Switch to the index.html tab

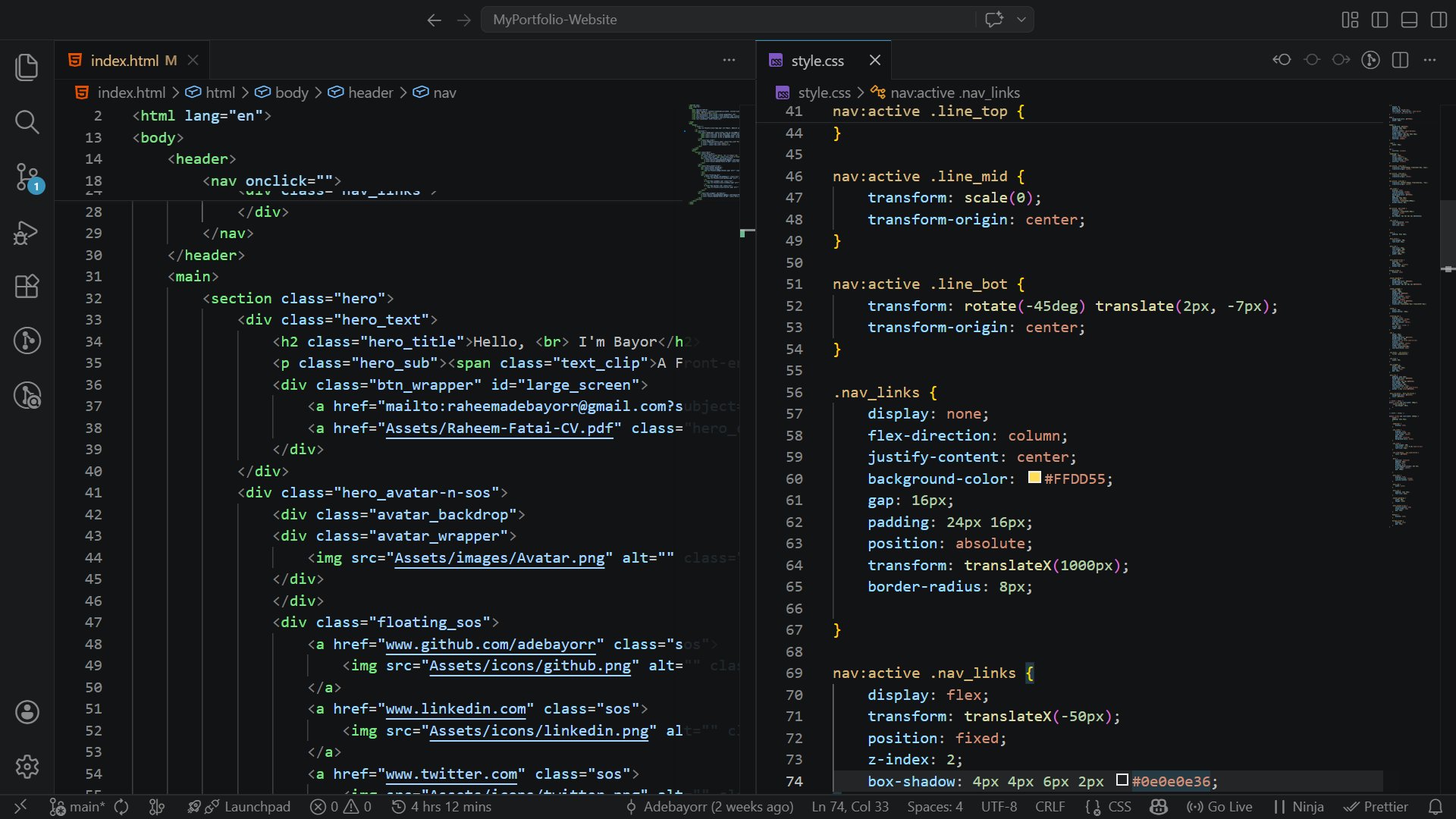(124, 61)
